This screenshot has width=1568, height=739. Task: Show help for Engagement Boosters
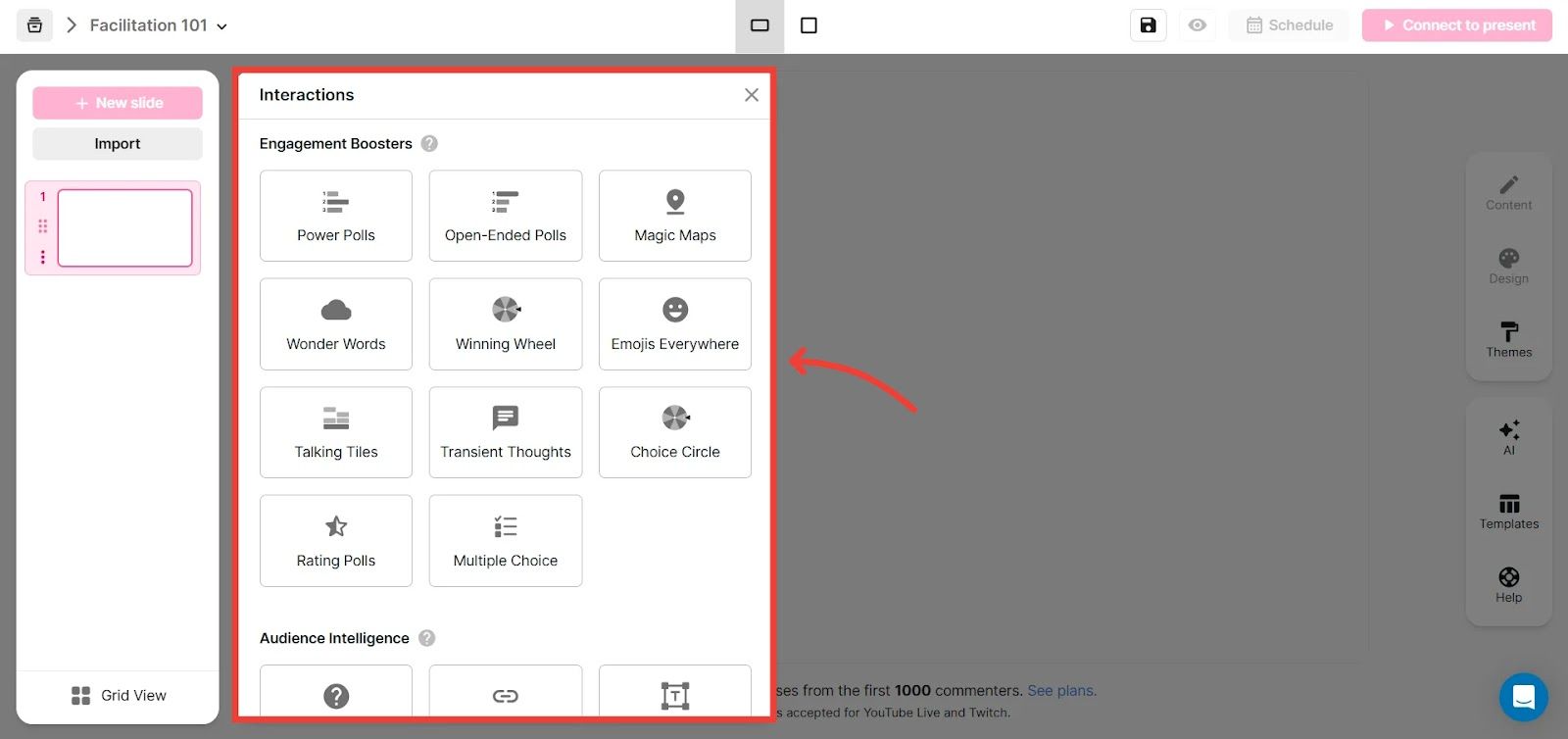click(x=429, y=144)
